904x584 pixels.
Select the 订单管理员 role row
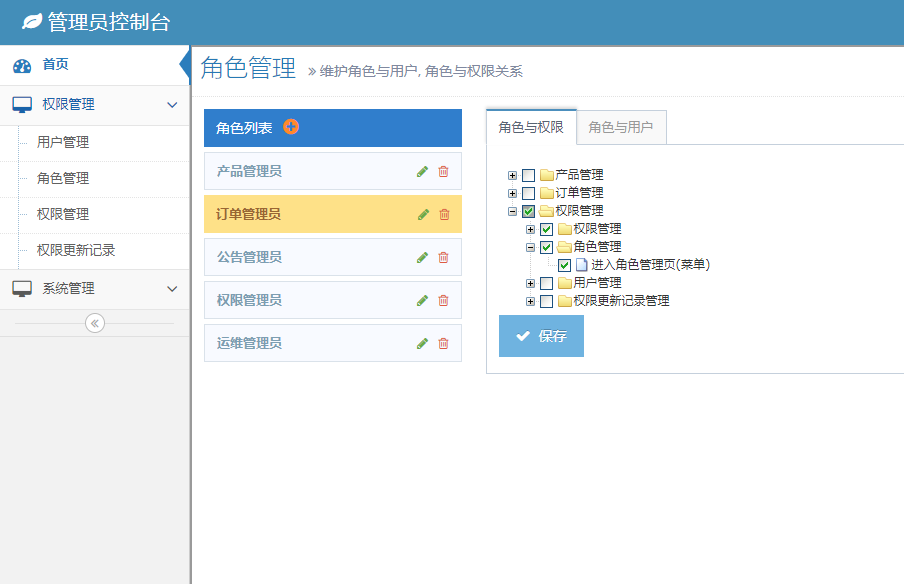click(333, 214)
